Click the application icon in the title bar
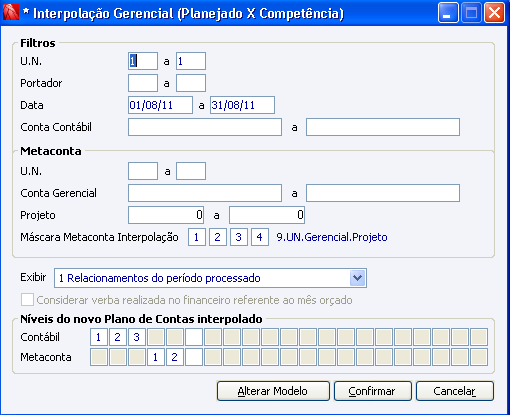The image size is (510, 415). tap(10, 13)
